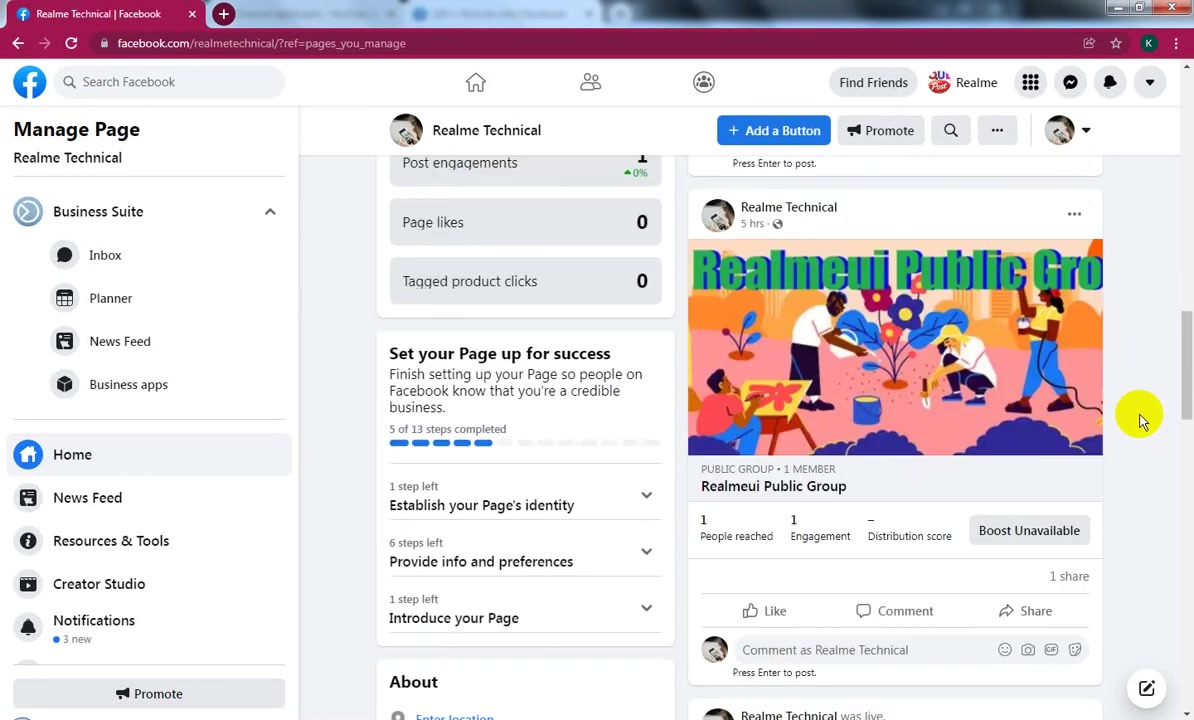The image size is (1194, 720).
Task: Attach a GIF to the comment
Action: (1051, 650)
